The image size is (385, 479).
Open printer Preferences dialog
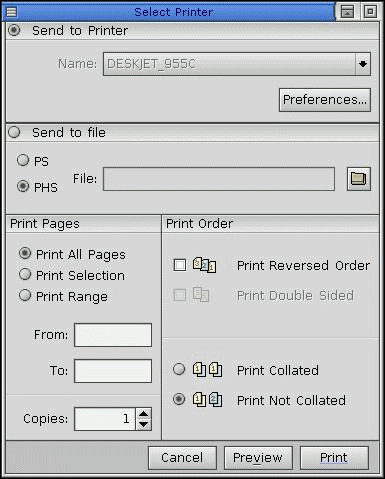tap(325, 100)
